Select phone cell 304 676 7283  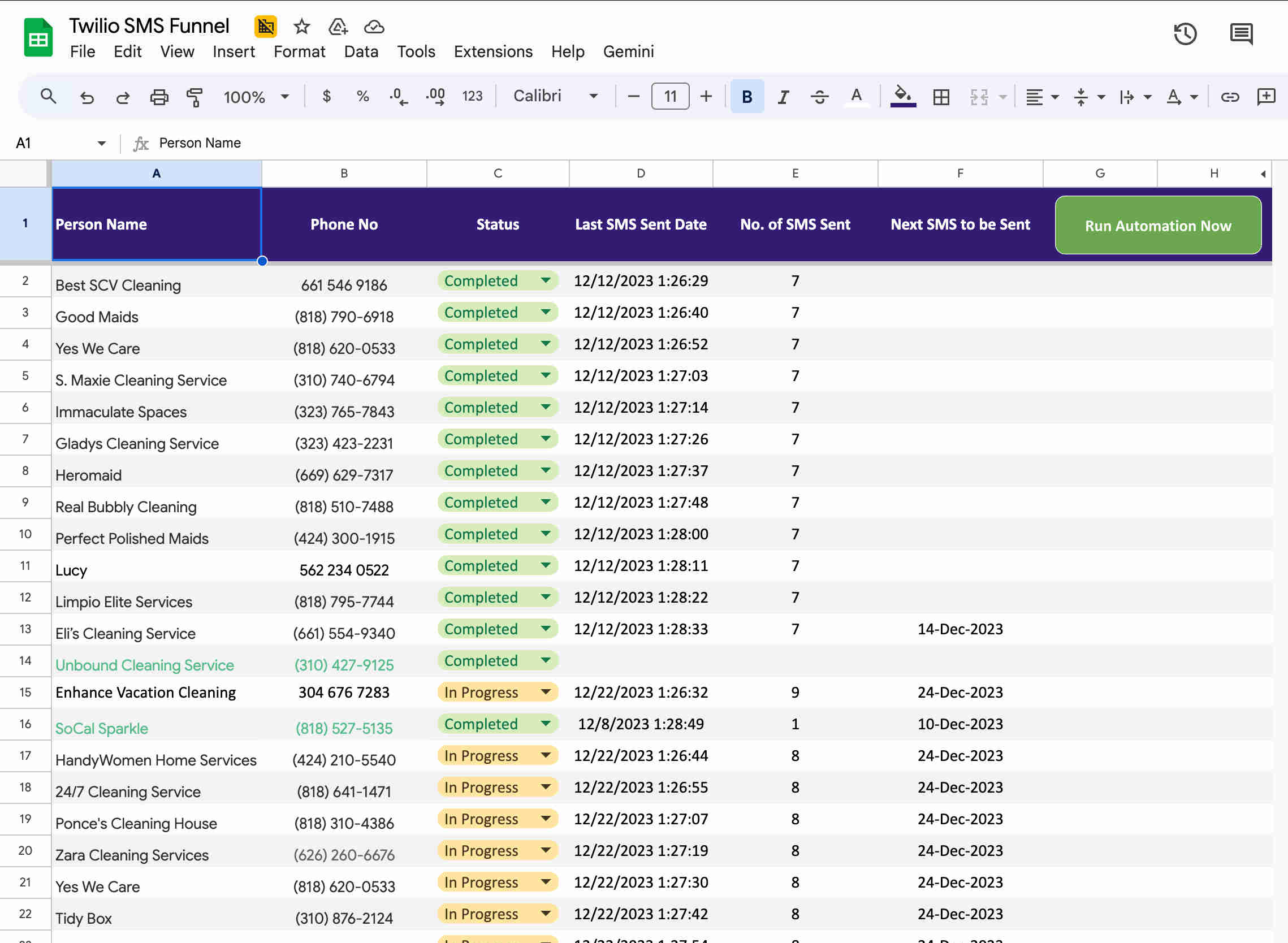(x=344, y=693)
